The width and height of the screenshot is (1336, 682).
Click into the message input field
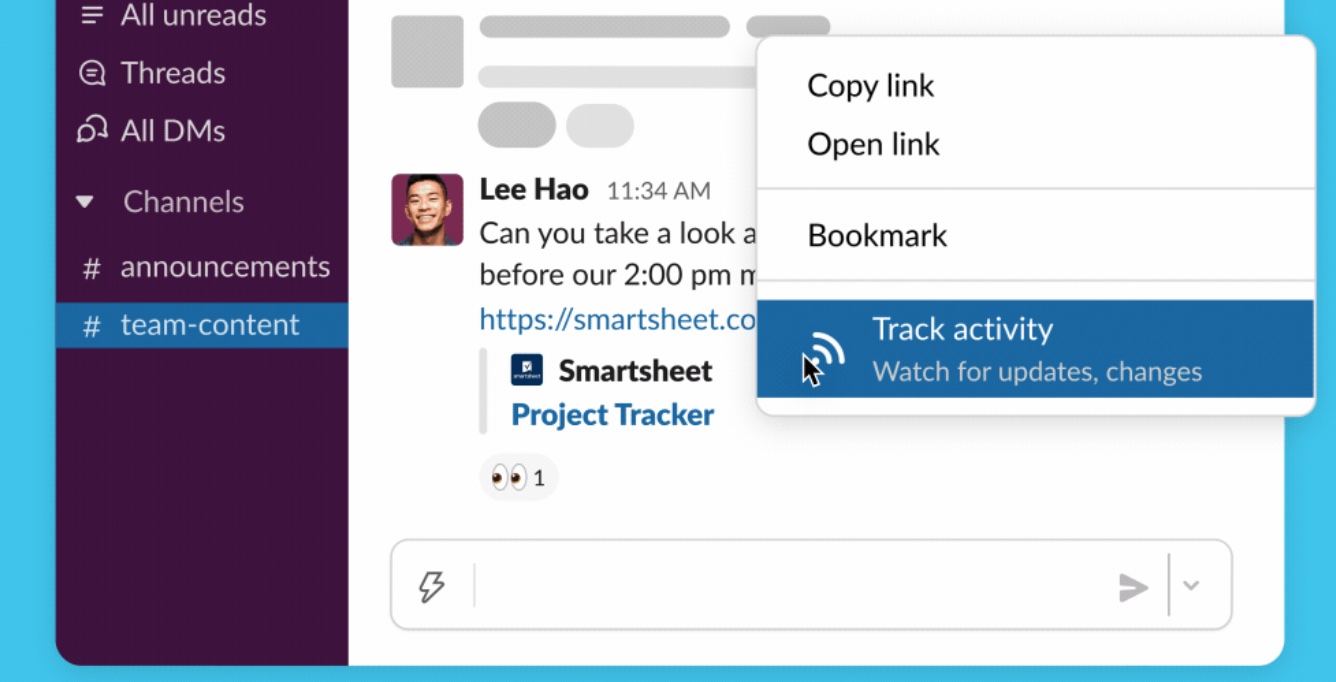(x=790, y=586)
